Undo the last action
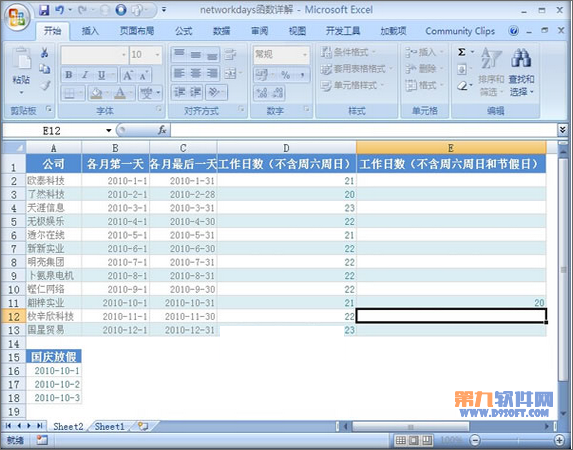 pos(60,10)
